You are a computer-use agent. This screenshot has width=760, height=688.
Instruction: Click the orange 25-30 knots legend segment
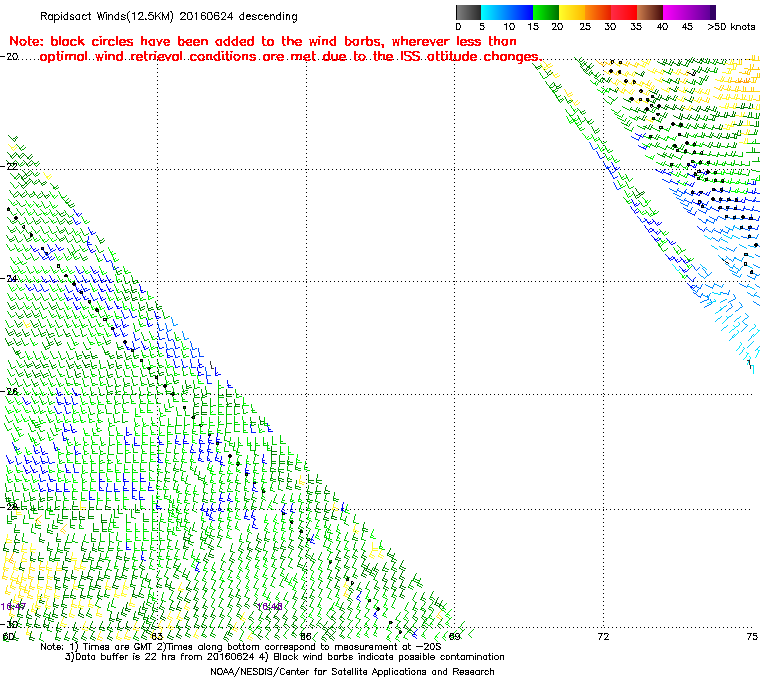click(x=598, y=12)
